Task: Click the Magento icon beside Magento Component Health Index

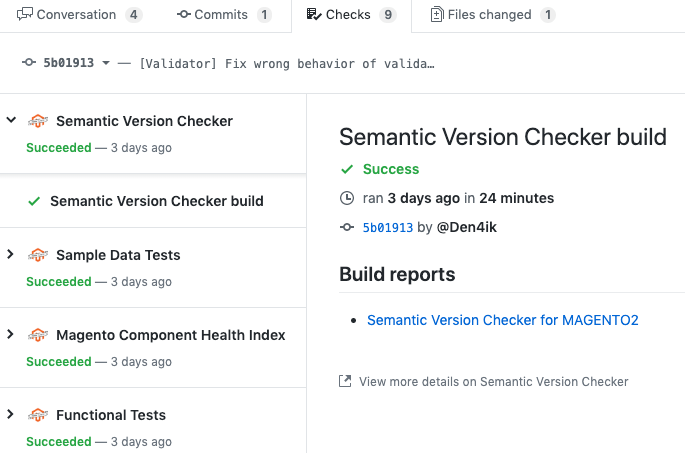Action: coord(38,335)
